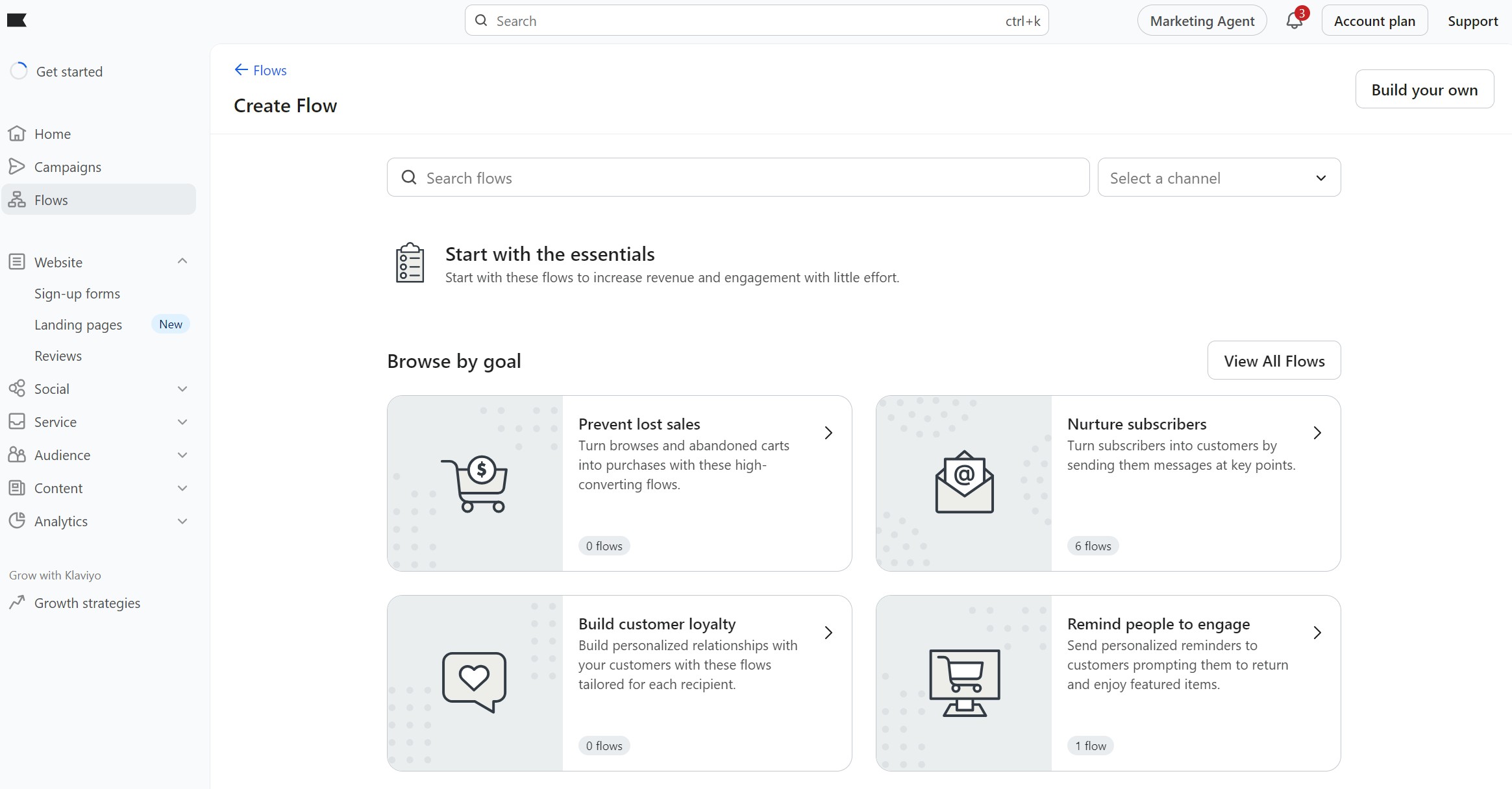This screenshot has width=1512, height=789.
Task: Open the Select a channel dropdown
Action: point(1219,177)
